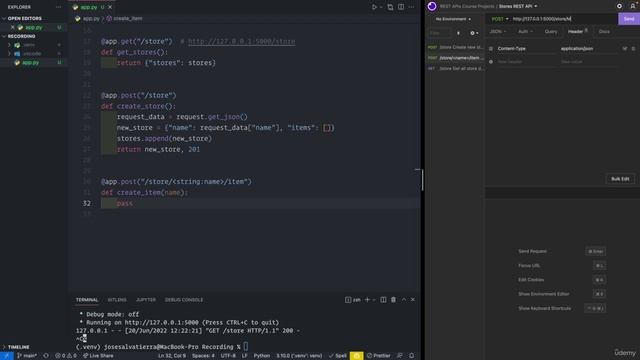
Task: Click the yellow highlighted status bar icon
Action: [356, 356]
